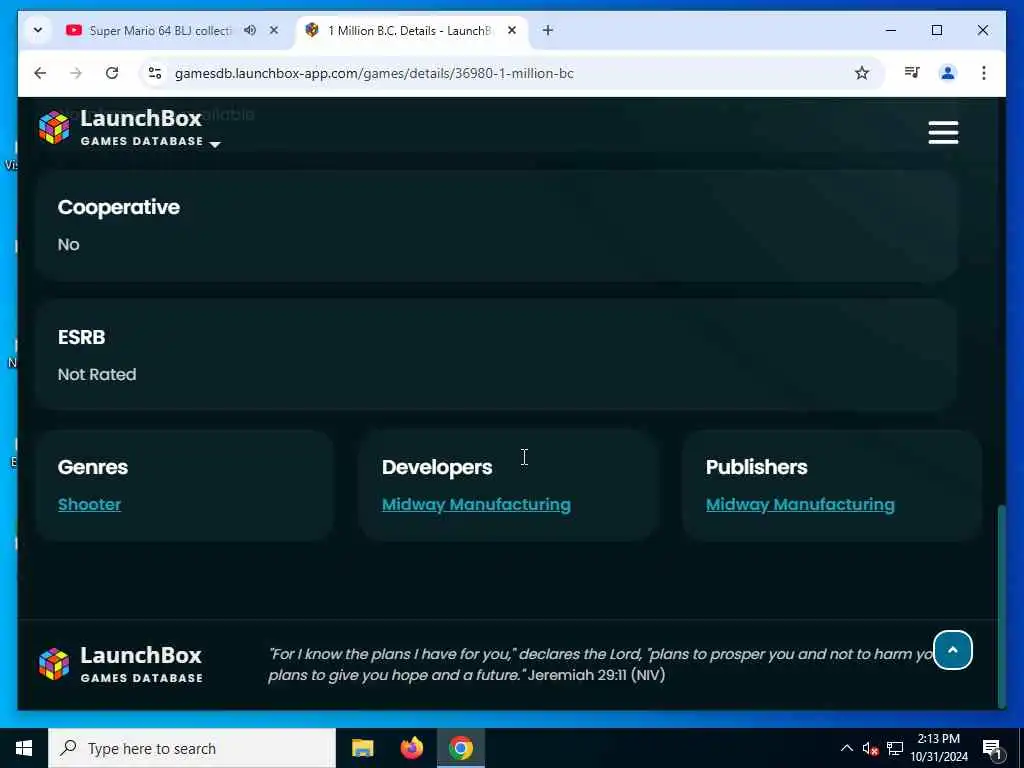
Task: Open the Shooter genre link
Action: point(89,504)
